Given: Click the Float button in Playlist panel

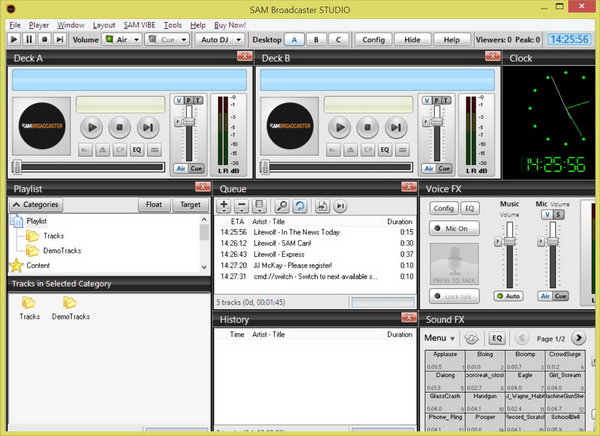Looking at the screenshot, I should point(153,204).
